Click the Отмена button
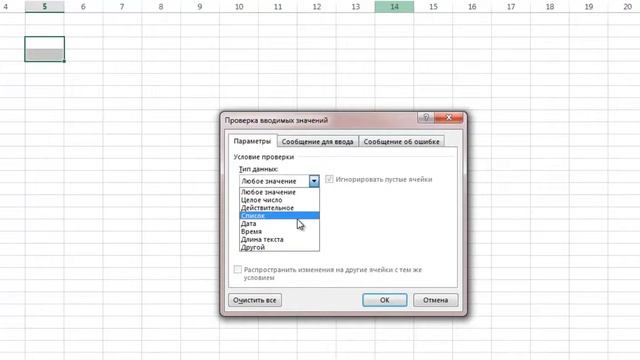Viewport: 640px width, 360px height. click(436, 300)
